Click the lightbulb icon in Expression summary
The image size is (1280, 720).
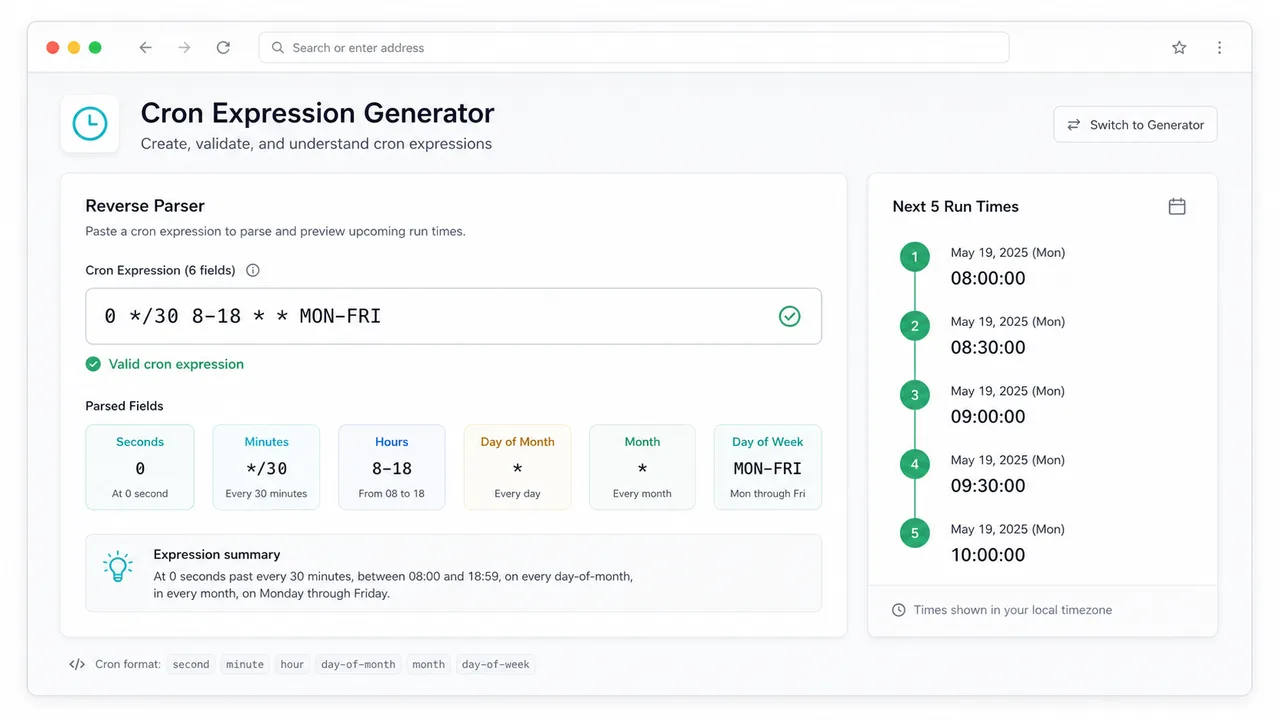118,567
